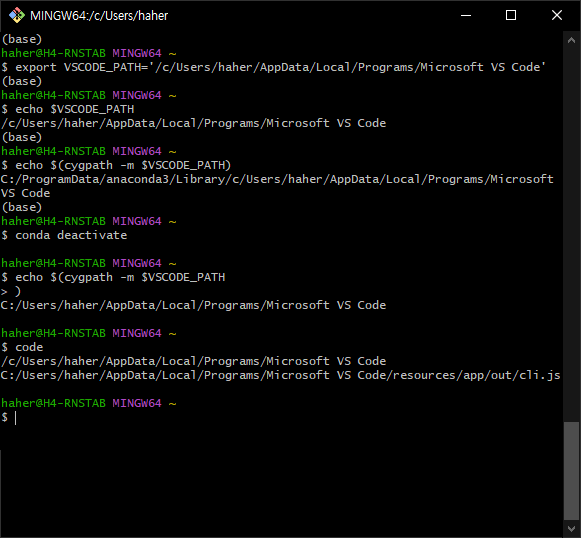The image size is (581, 538).
Task: Click the Git Bash icon in title bar
Action: (x=17, y=16)
